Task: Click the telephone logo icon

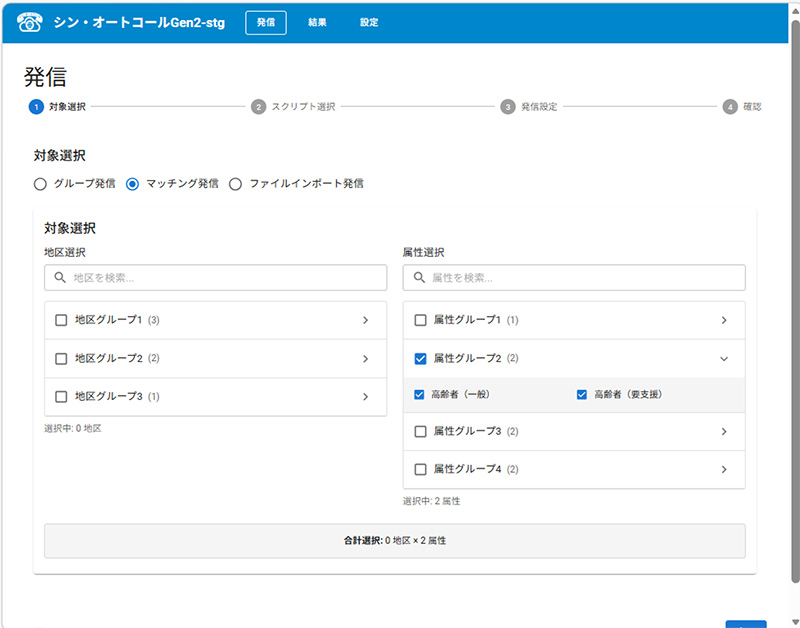Action: 30,22
